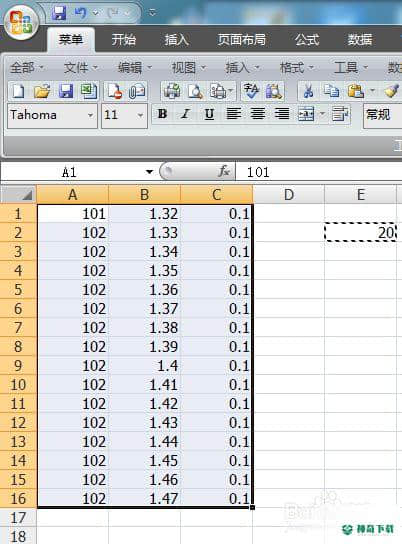Center align text
The width and height of the screenshot is (402, 544).
258,114
